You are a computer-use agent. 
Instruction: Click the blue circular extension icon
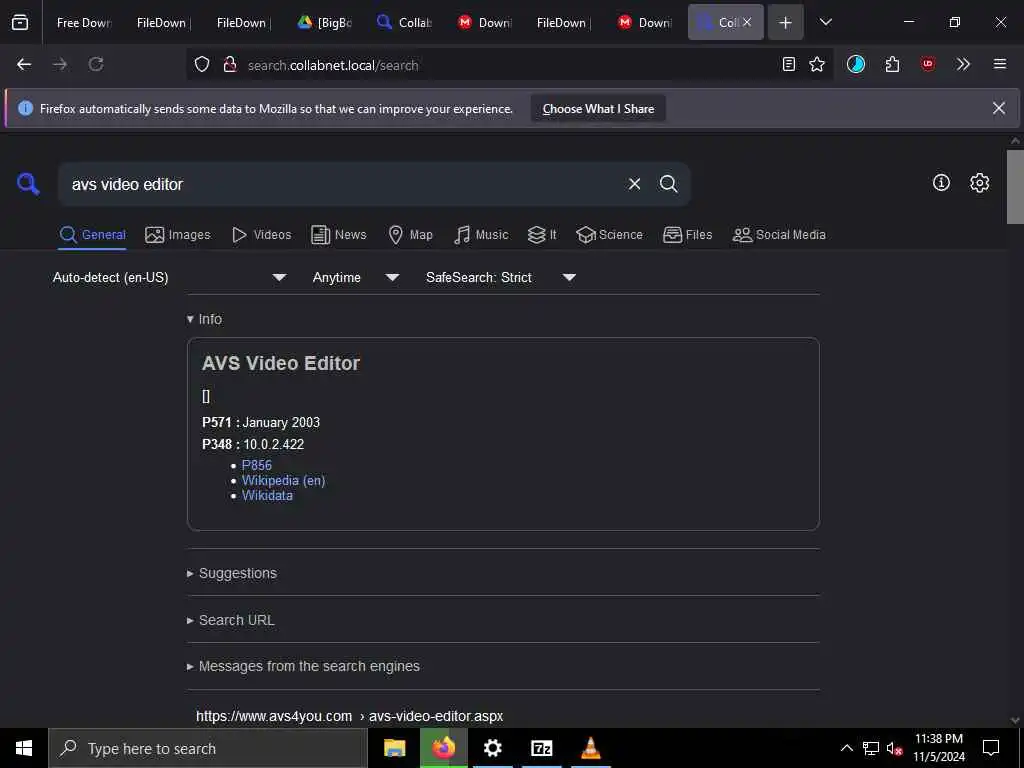click(856, 64)
